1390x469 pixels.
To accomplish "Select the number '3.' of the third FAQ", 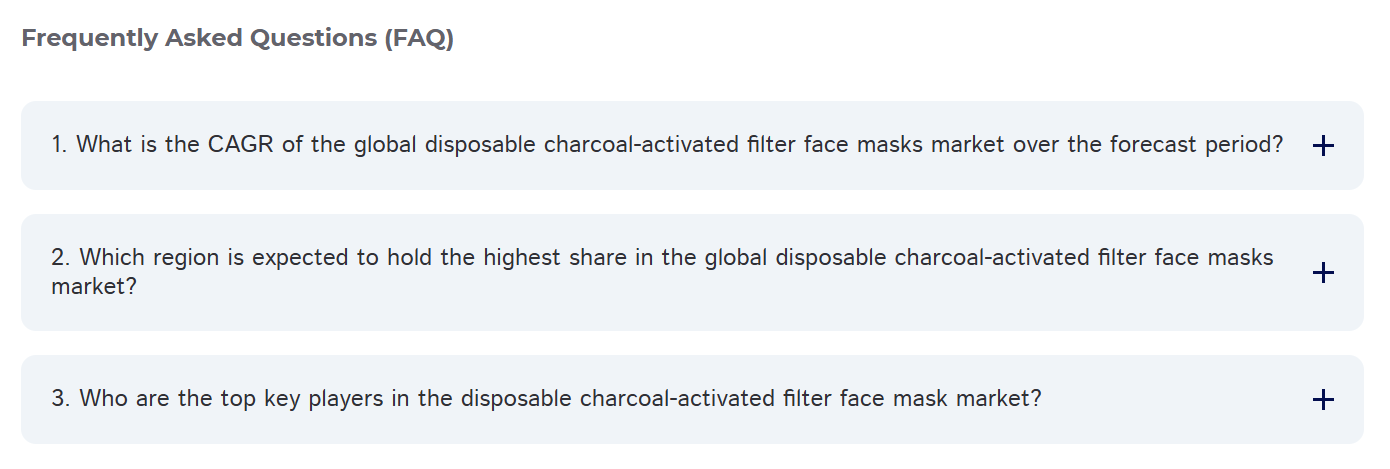I will (61, 399).
